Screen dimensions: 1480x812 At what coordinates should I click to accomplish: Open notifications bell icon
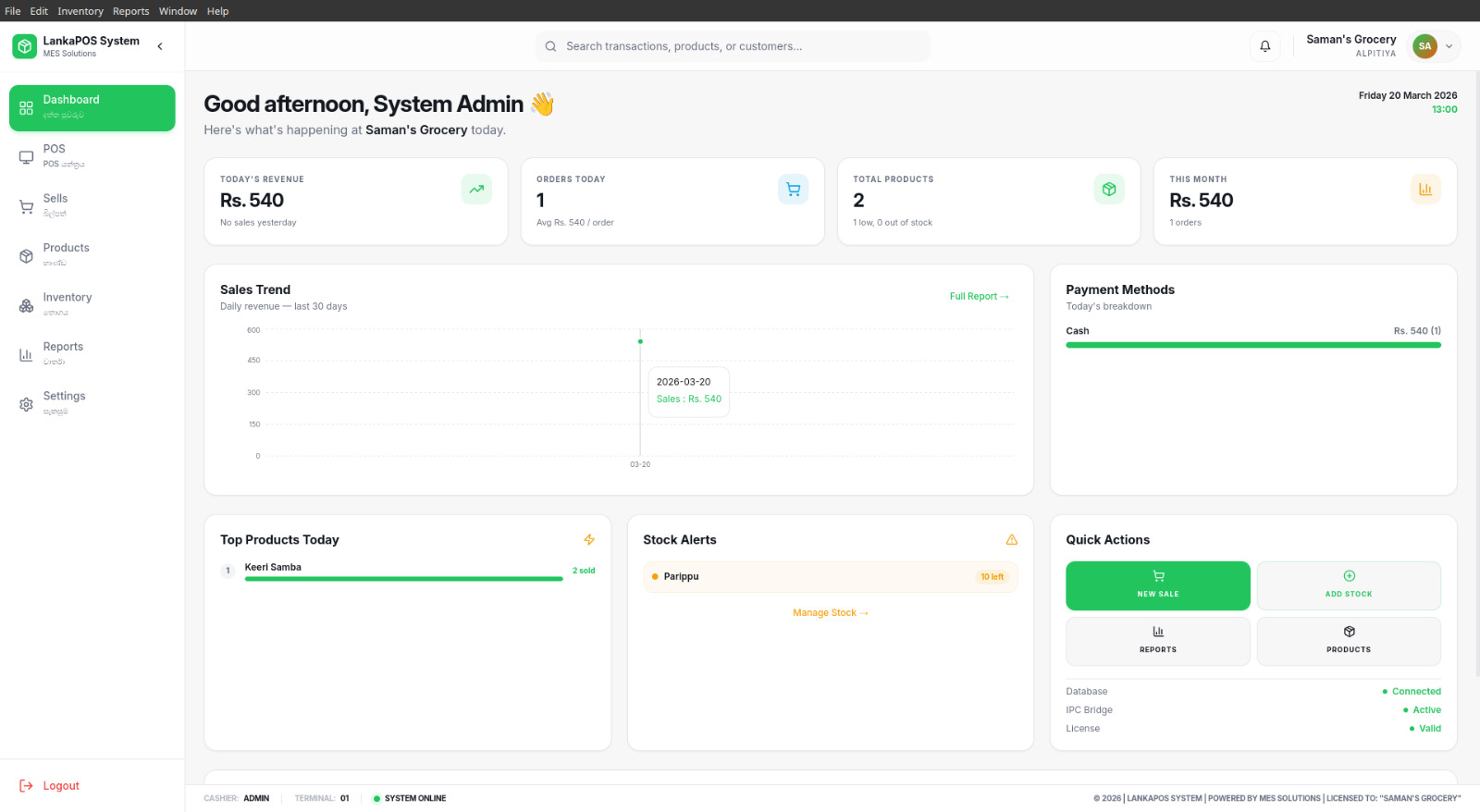(x=1265, y=46)
